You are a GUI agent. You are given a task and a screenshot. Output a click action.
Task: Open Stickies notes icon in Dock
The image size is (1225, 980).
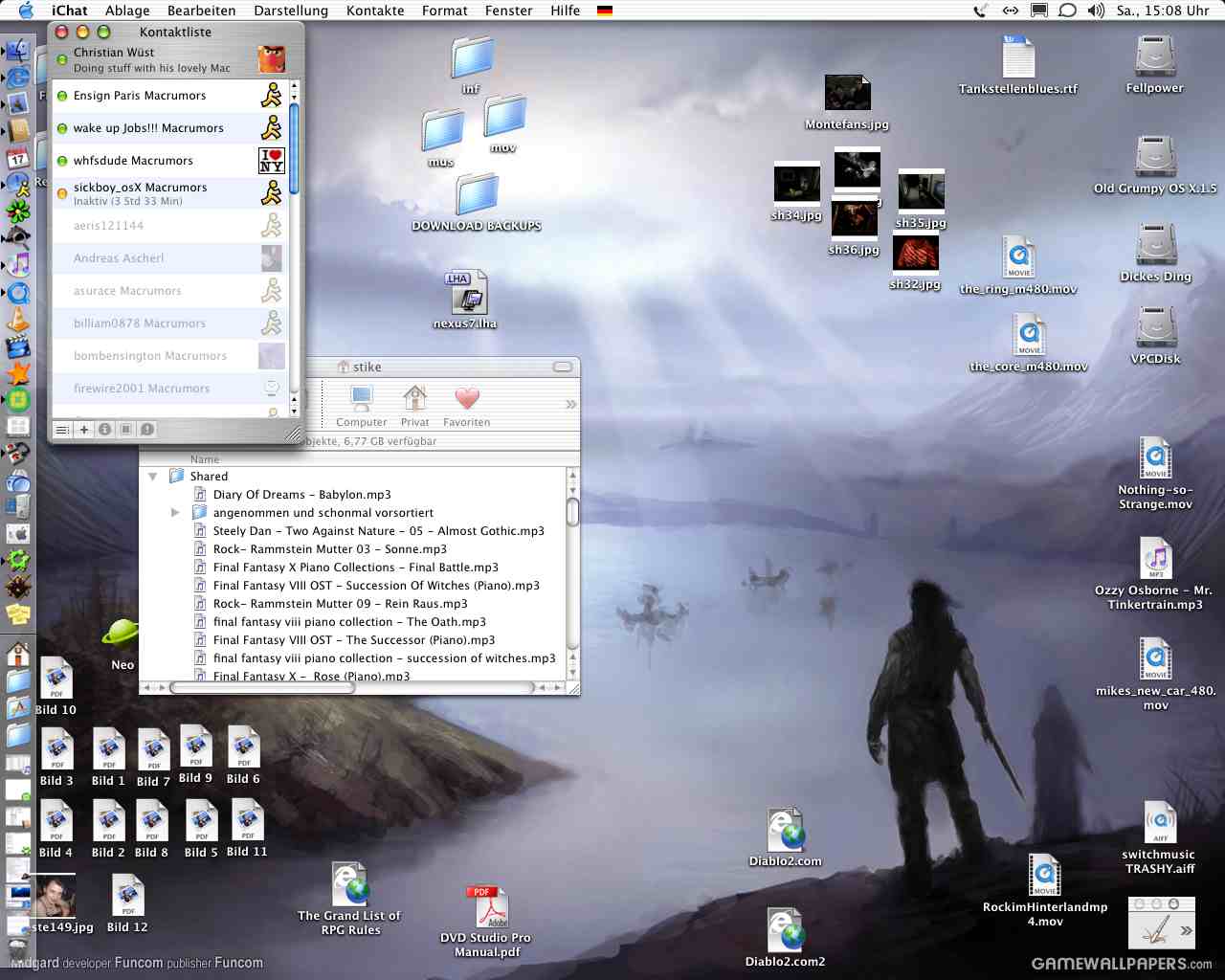[17, 614]
